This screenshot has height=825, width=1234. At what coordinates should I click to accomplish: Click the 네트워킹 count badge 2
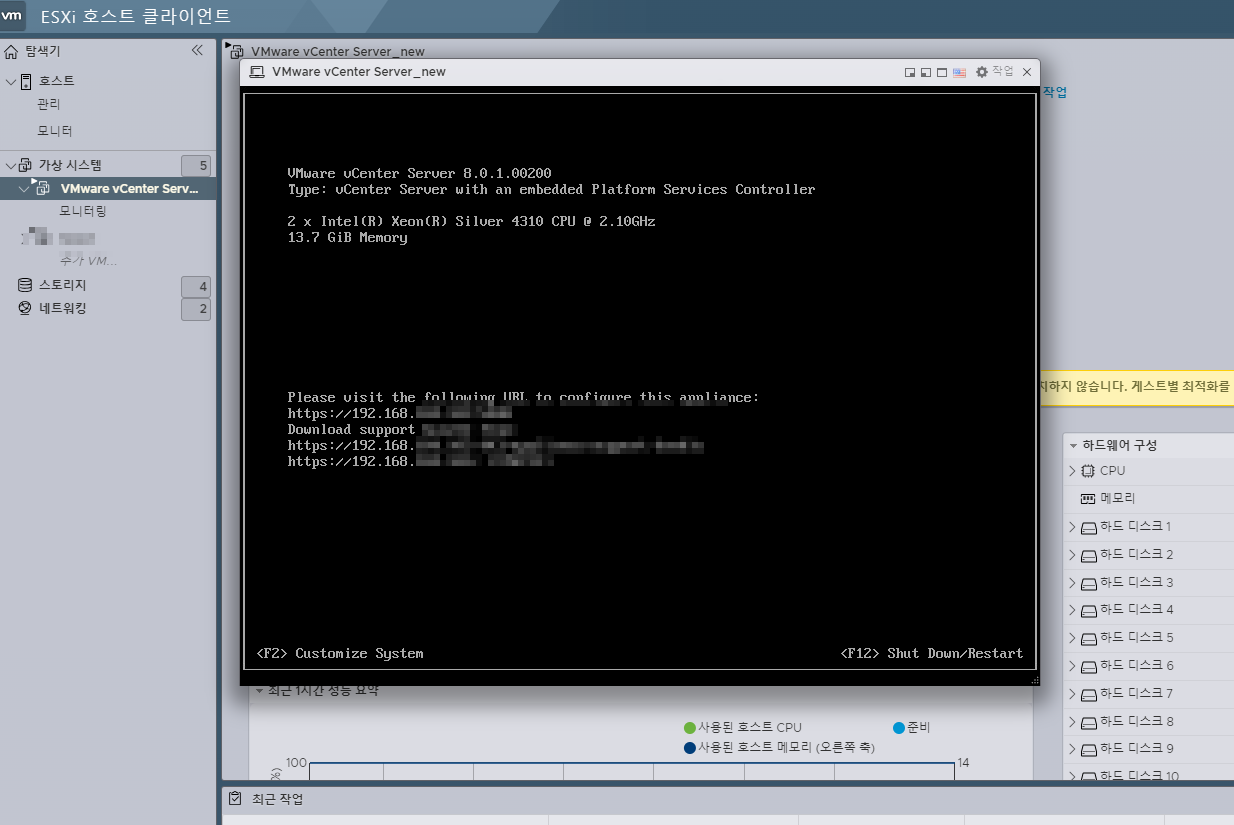196,310
